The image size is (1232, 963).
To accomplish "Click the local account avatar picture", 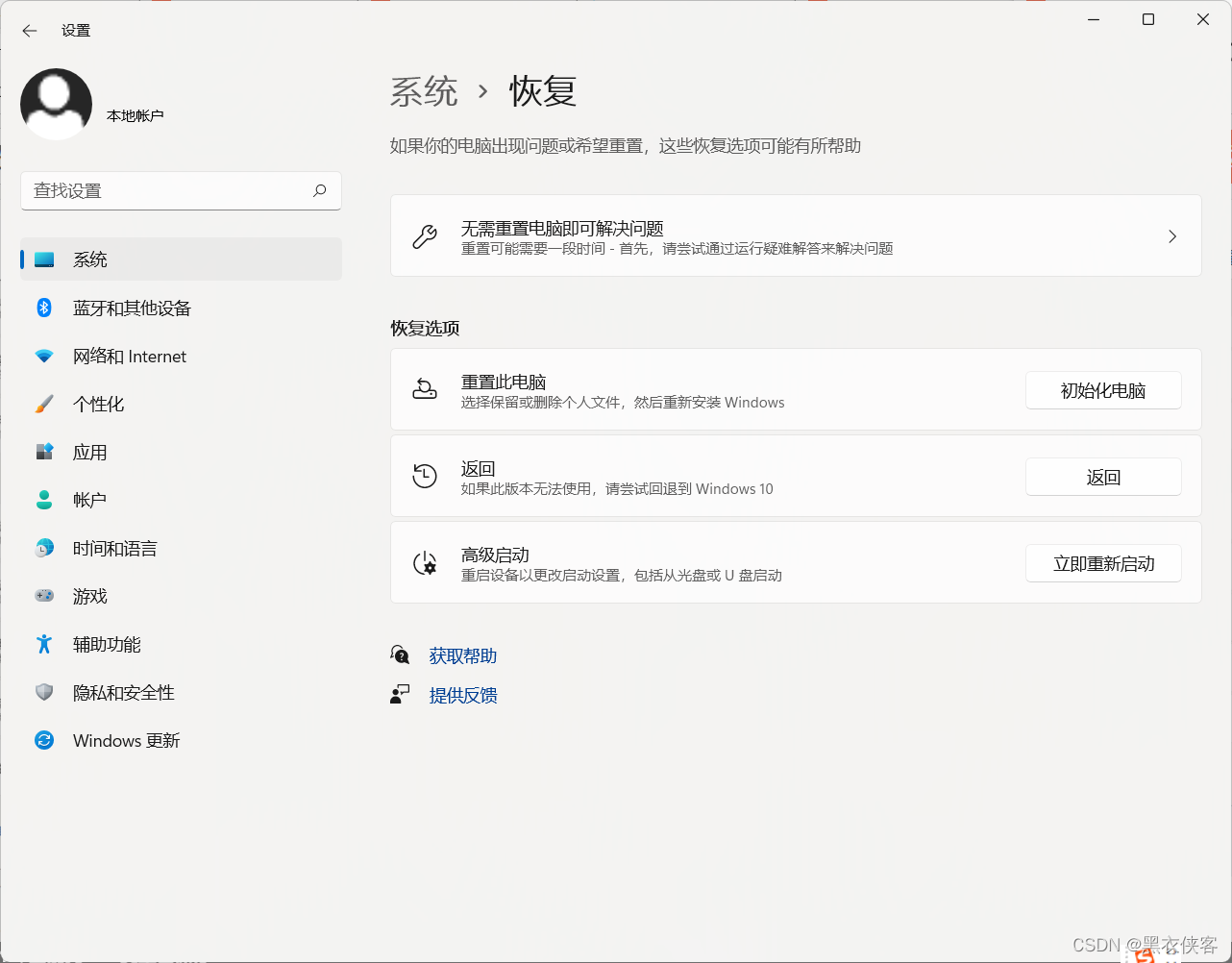I will (x=56, y=104).
